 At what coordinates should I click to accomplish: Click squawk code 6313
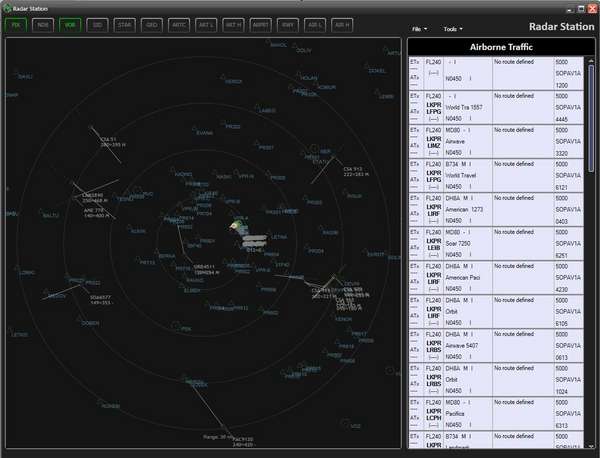562,426
